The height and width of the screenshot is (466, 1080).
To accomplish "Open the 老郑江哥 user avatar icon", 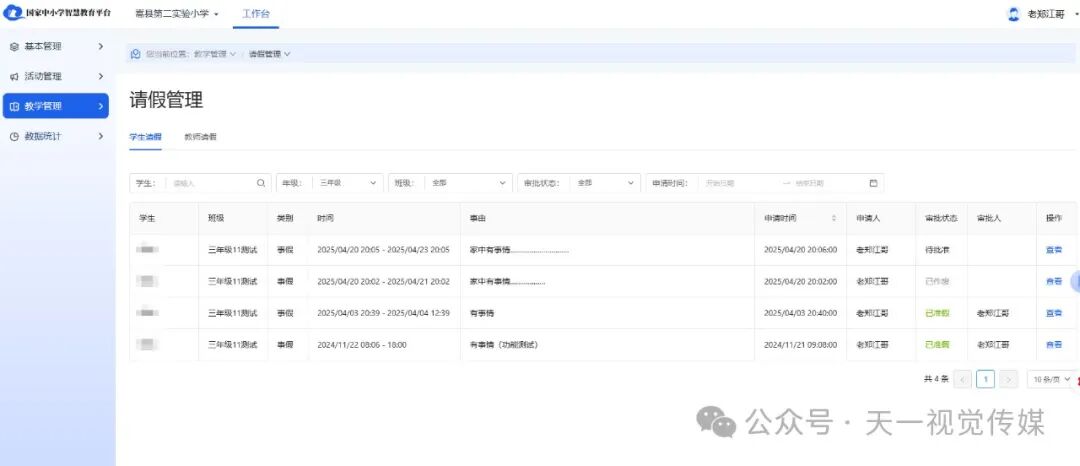I will tap(1013, 14).
